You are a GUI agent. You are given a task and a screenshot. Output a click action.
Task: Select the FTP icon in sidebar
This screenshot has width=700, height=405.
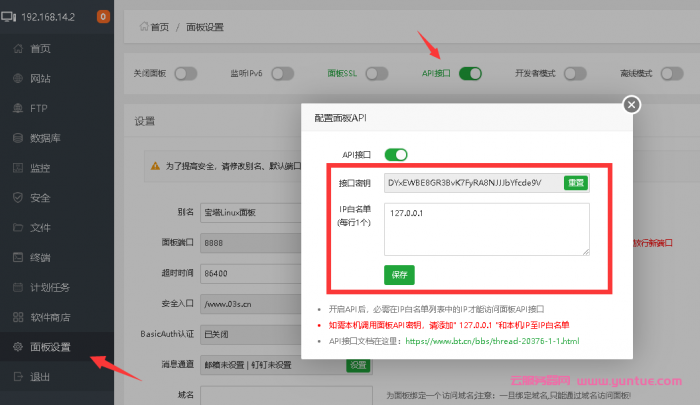(x=17, y=108)
